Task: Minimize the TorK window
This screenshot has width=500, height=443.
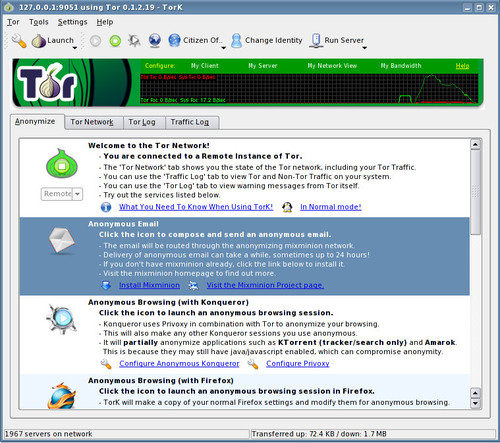Action: coord(468,7)
